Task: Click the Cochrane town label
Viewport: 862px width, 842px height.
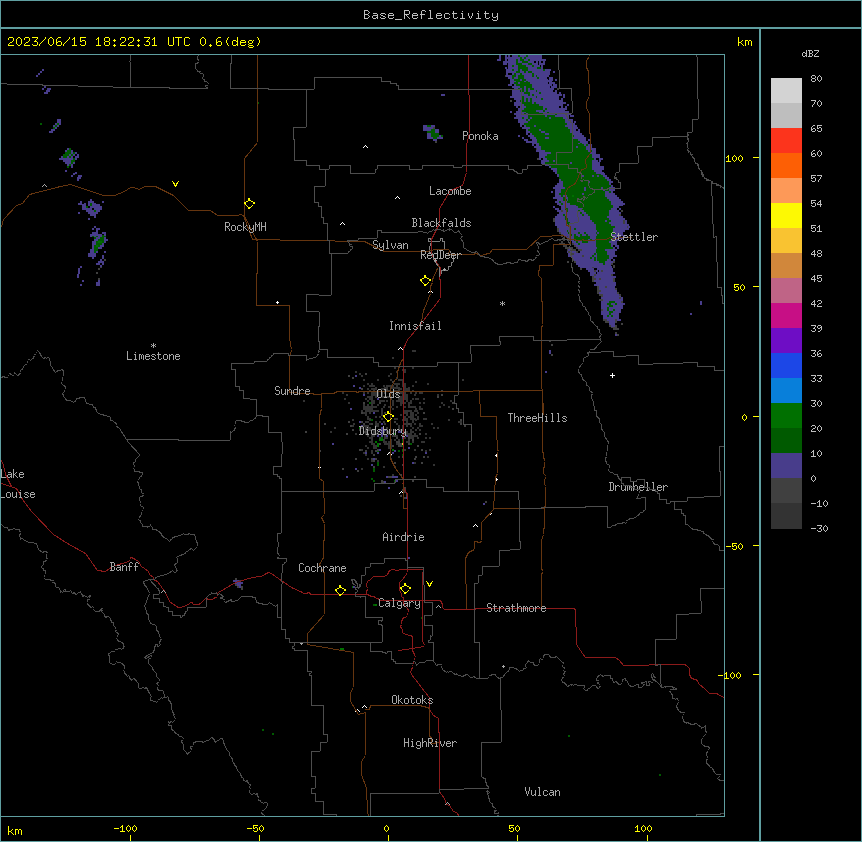Action: pyautogui.click(x=322, y=568)
